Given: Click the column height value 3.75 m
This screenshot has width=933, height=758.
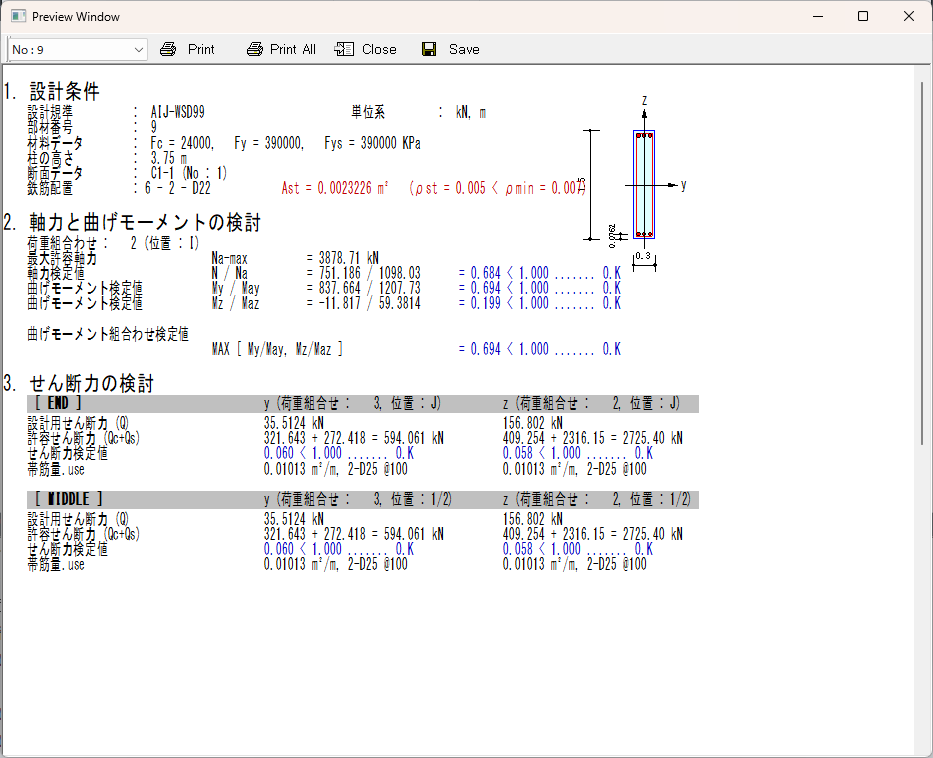Looking at the screenshot, I should (x=168, y=158).
